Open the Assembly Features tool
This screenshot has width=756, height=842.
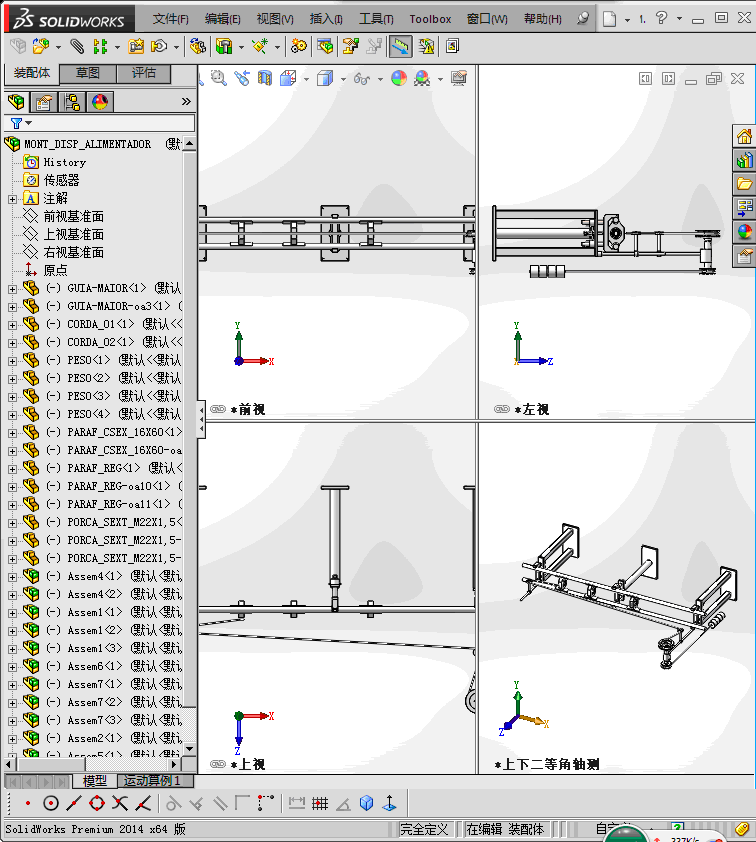(x=223, y=47)
